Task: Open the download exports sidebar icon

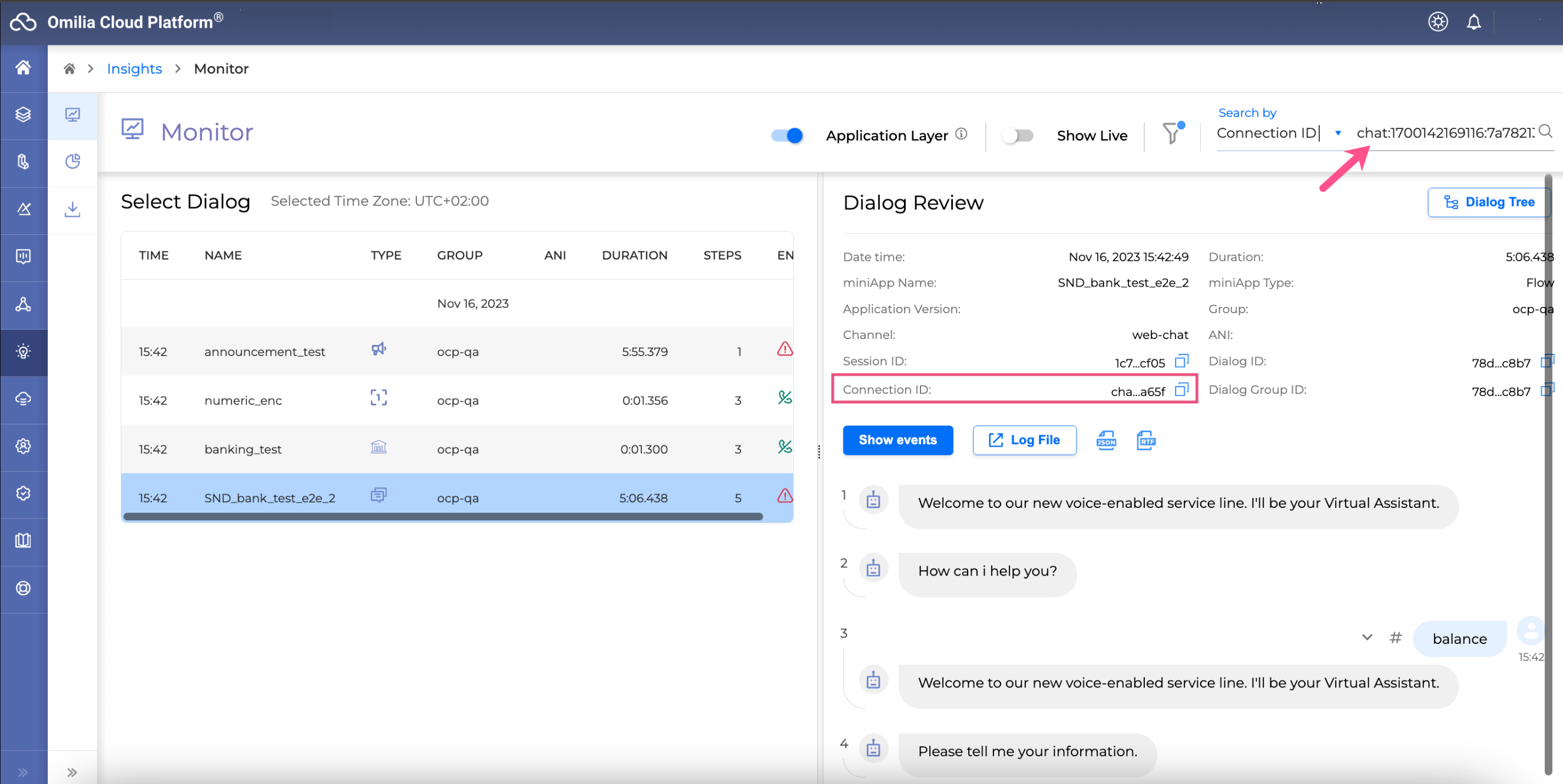Action: 72,210
